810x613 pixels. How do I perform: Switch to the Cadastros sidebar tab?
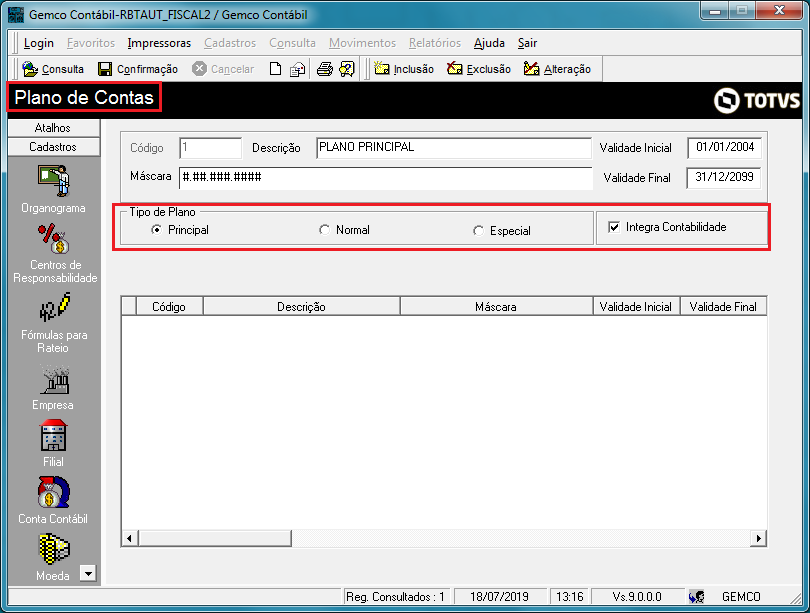54,147
